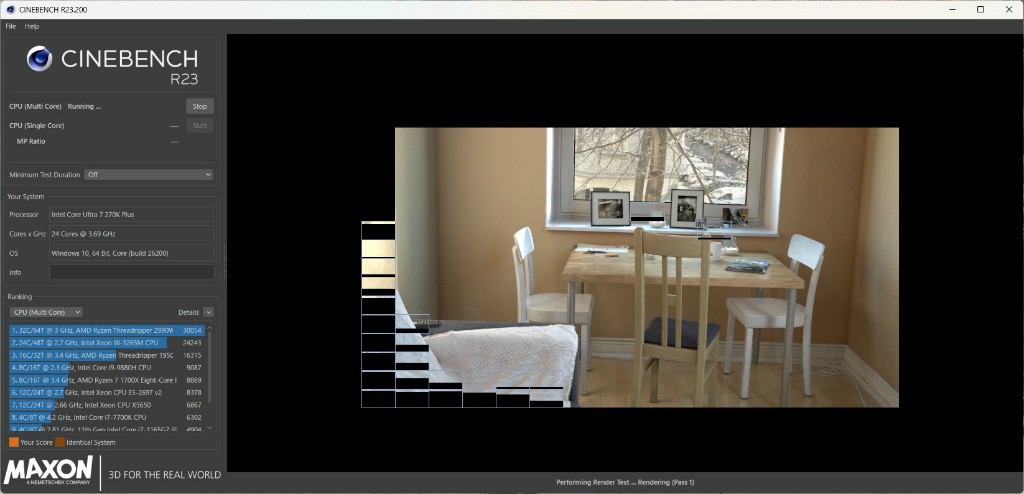Open the File menu

coord(11,26)
